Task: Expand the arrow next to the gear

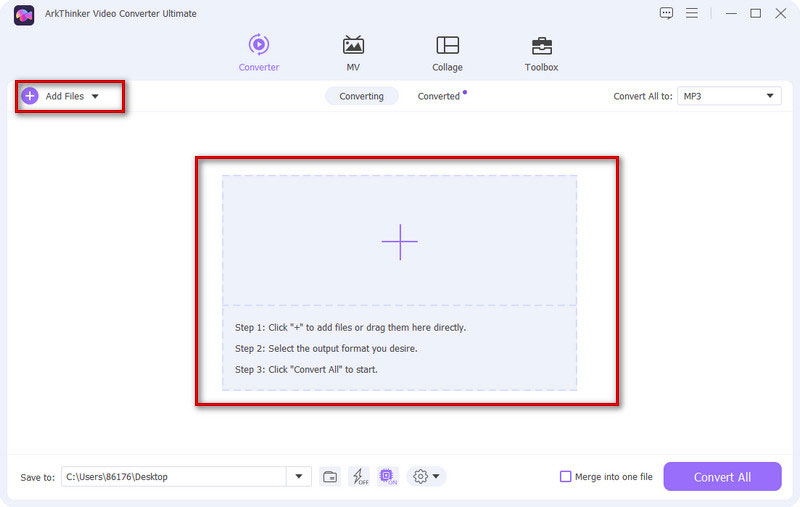Action: pos(436,477)
